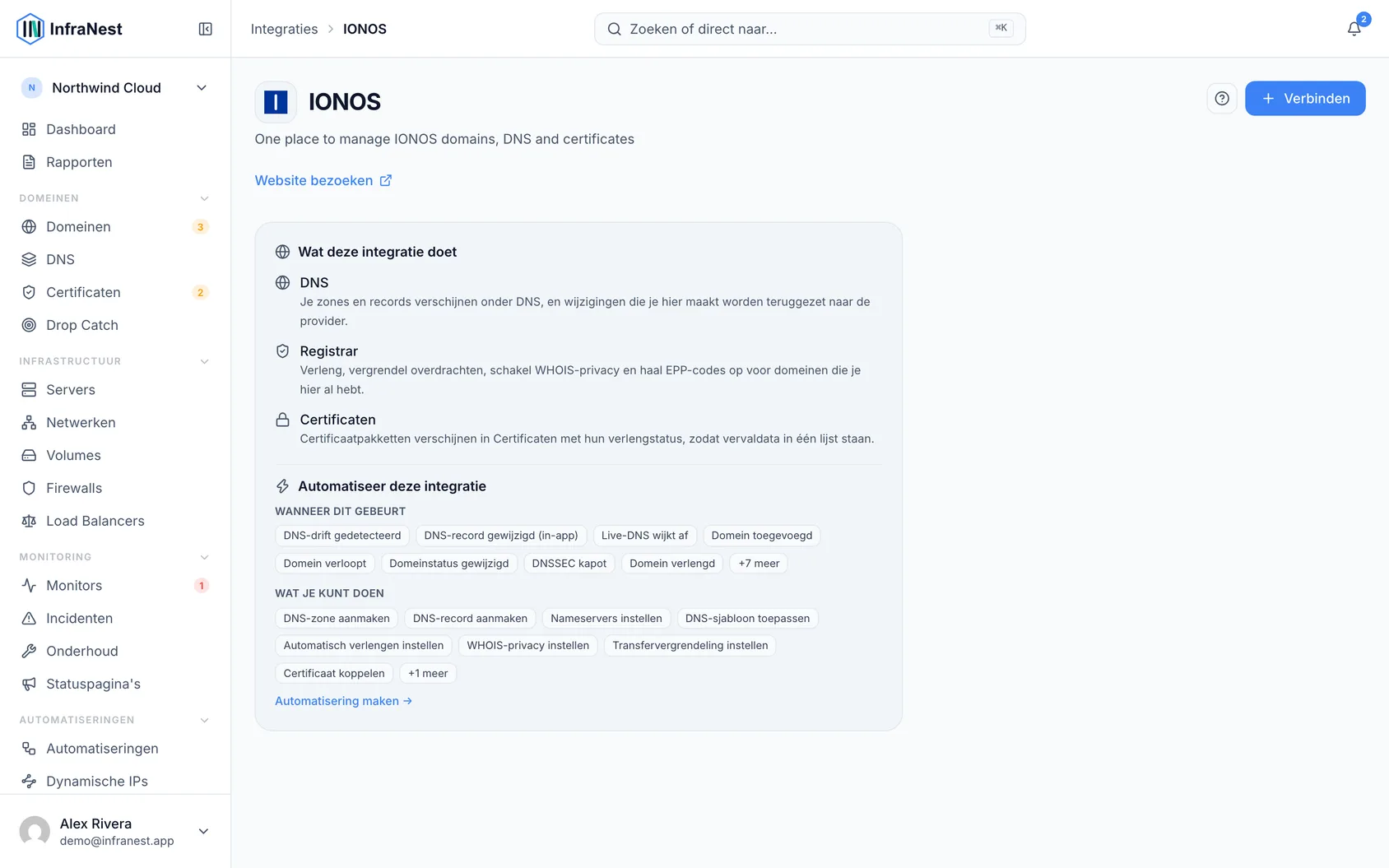1389x868 pixels.
Task: Open the Servers page
Action: (115, 389)
